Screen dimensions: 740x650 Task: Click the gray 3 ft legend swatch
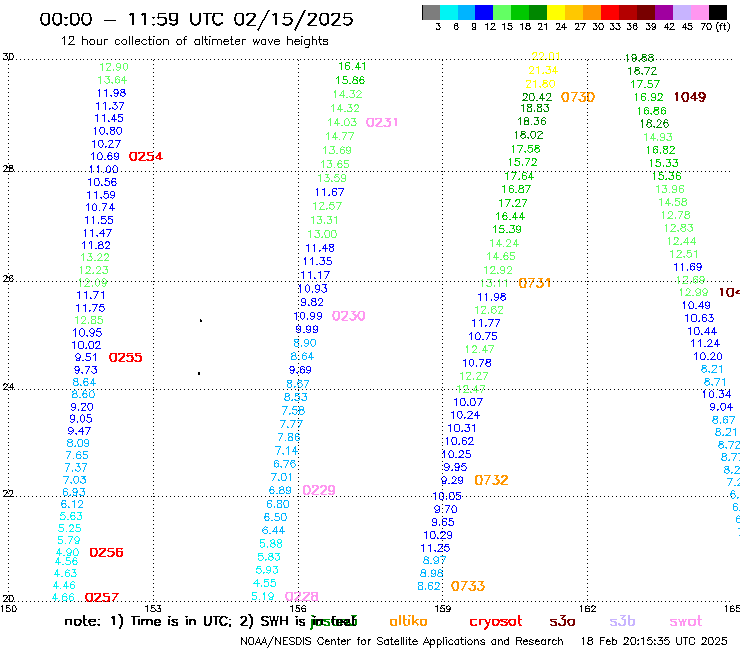point(431,12)
